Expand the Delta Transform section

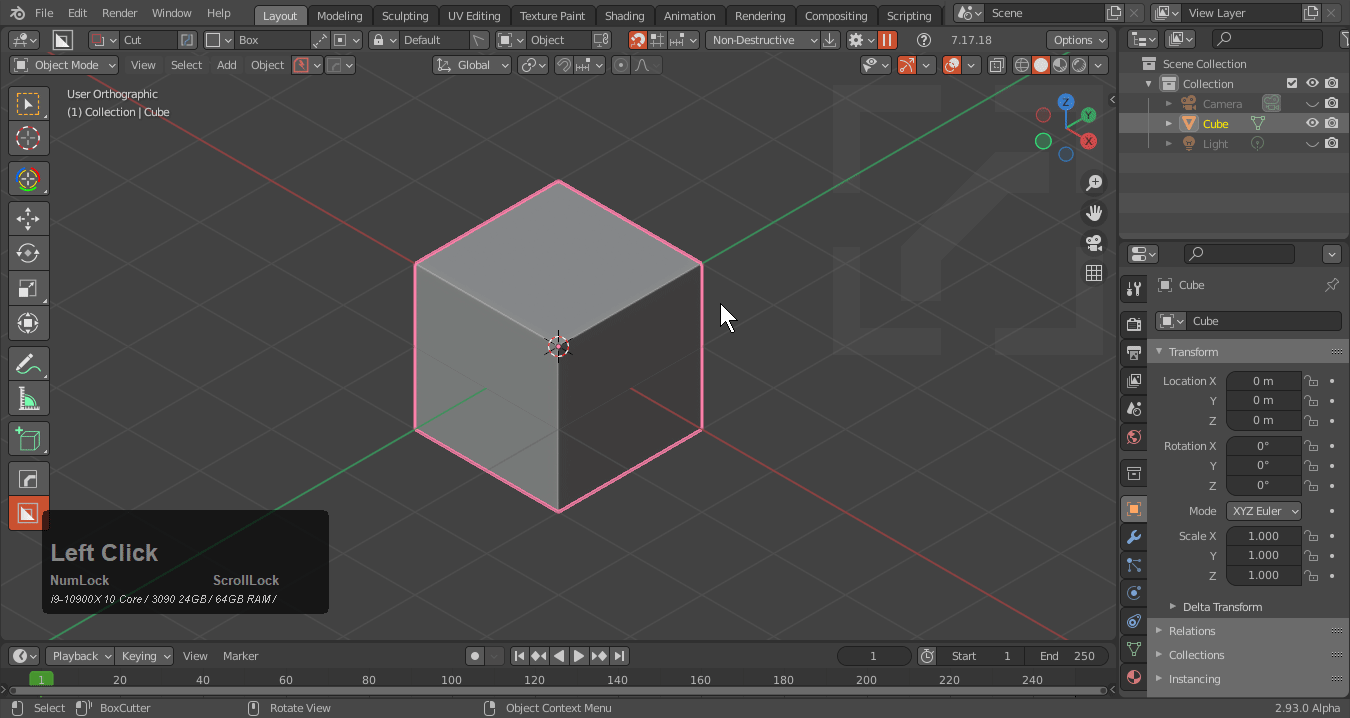(1221, 607)
